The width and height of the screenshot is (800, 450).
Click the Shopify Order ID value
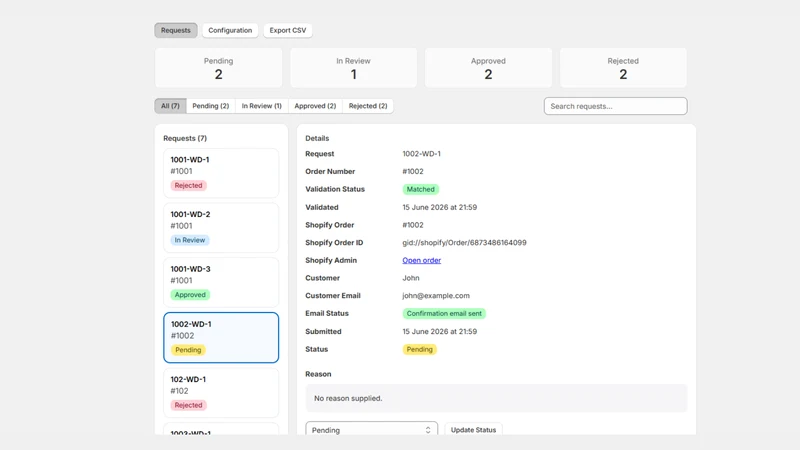(x=464, y=242)
